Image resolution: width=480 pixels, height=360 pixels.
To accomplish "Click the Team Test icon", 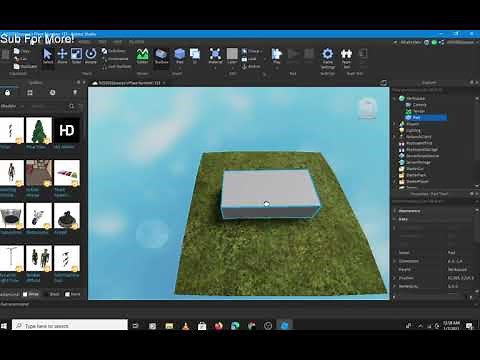I will click(x=346, y=57).
